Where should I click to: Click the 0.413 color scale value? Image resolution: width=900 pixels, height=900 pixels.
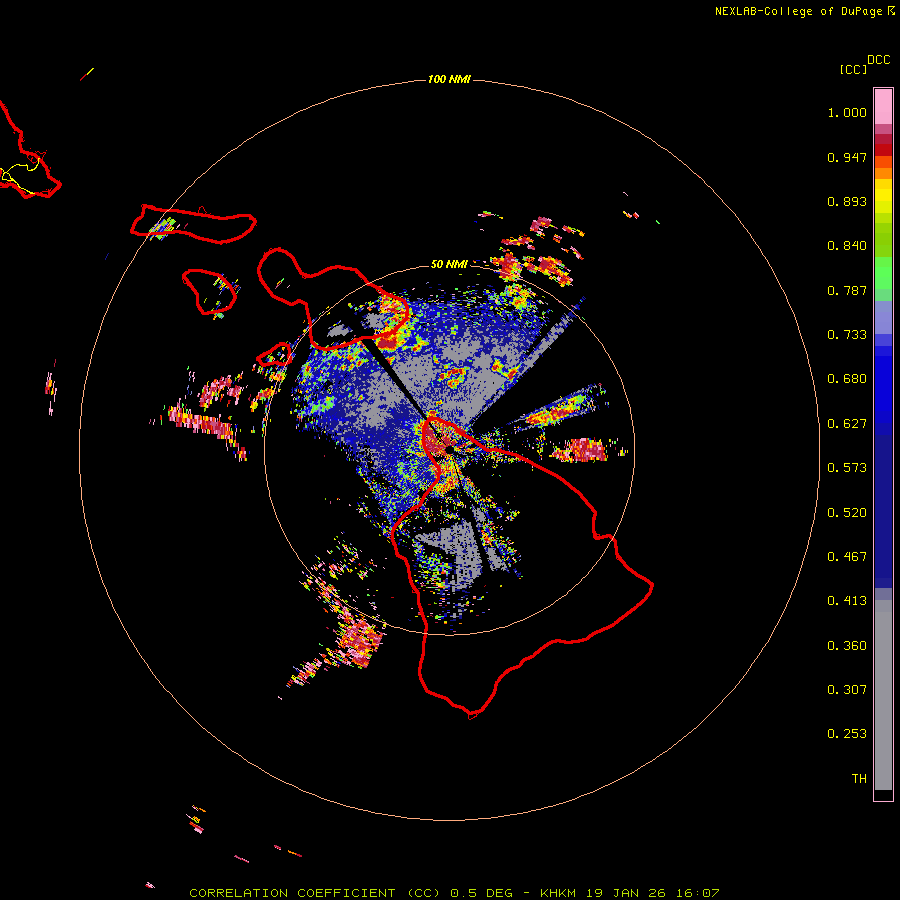[x=847, y=601]
